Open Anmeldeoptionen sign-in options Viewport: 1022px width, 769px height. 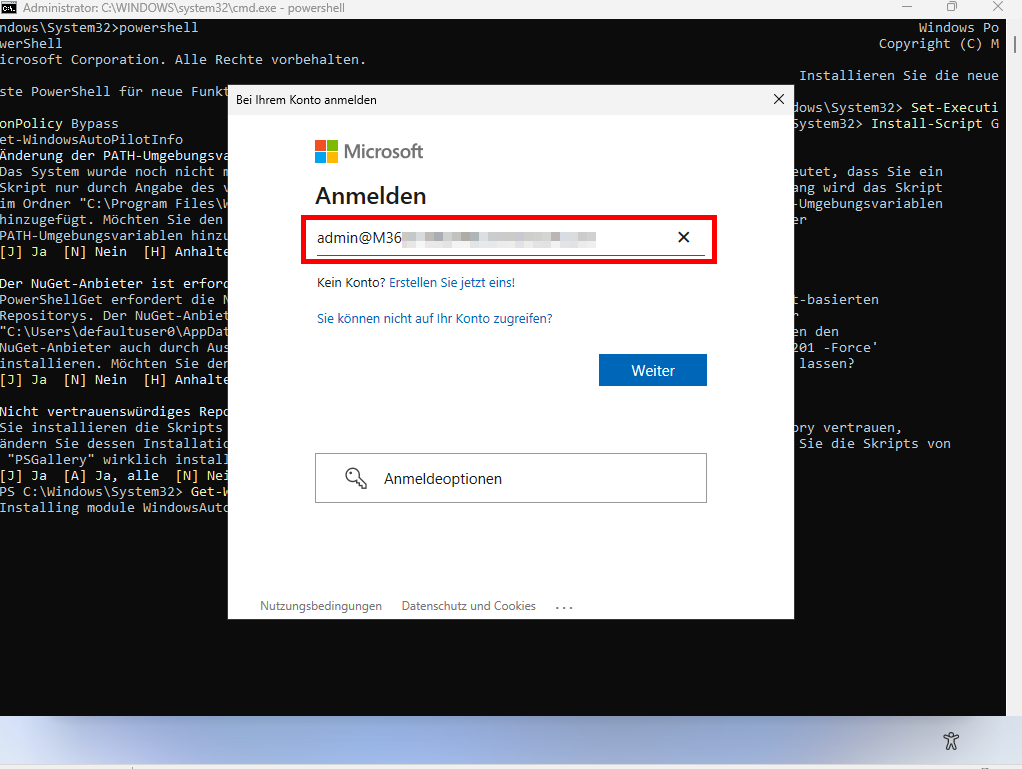click(510, 478)
